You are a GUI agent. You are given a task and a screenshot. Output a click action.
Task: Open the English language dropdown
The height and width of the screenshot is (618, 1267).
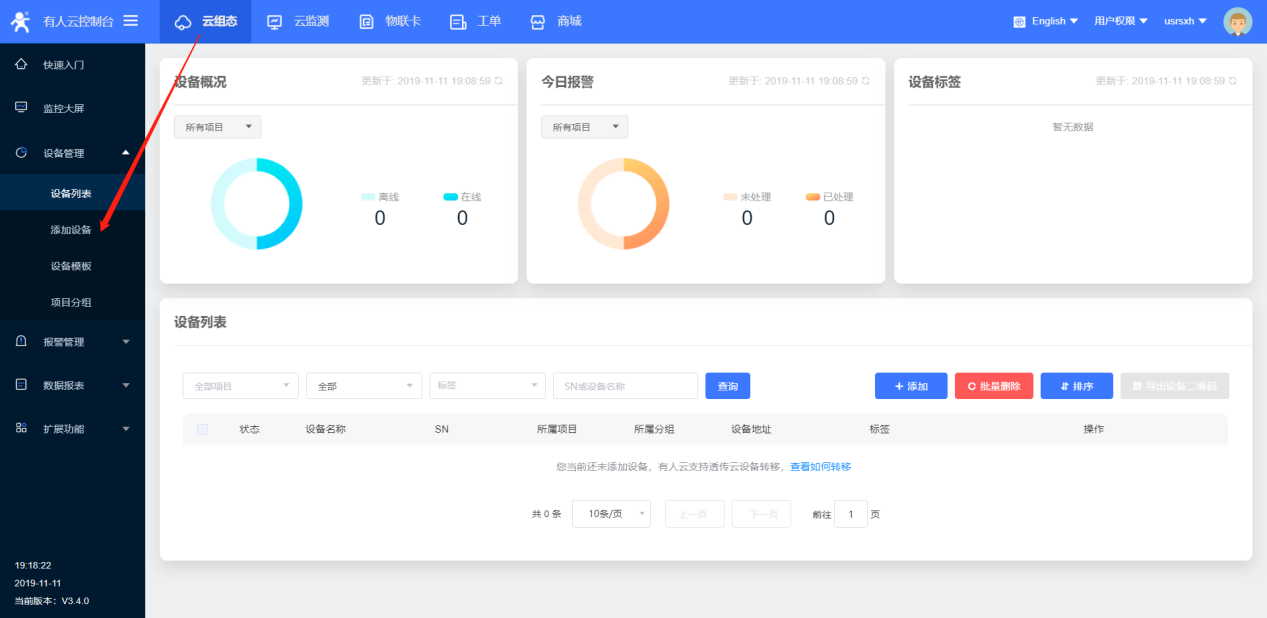point(1045,21)
